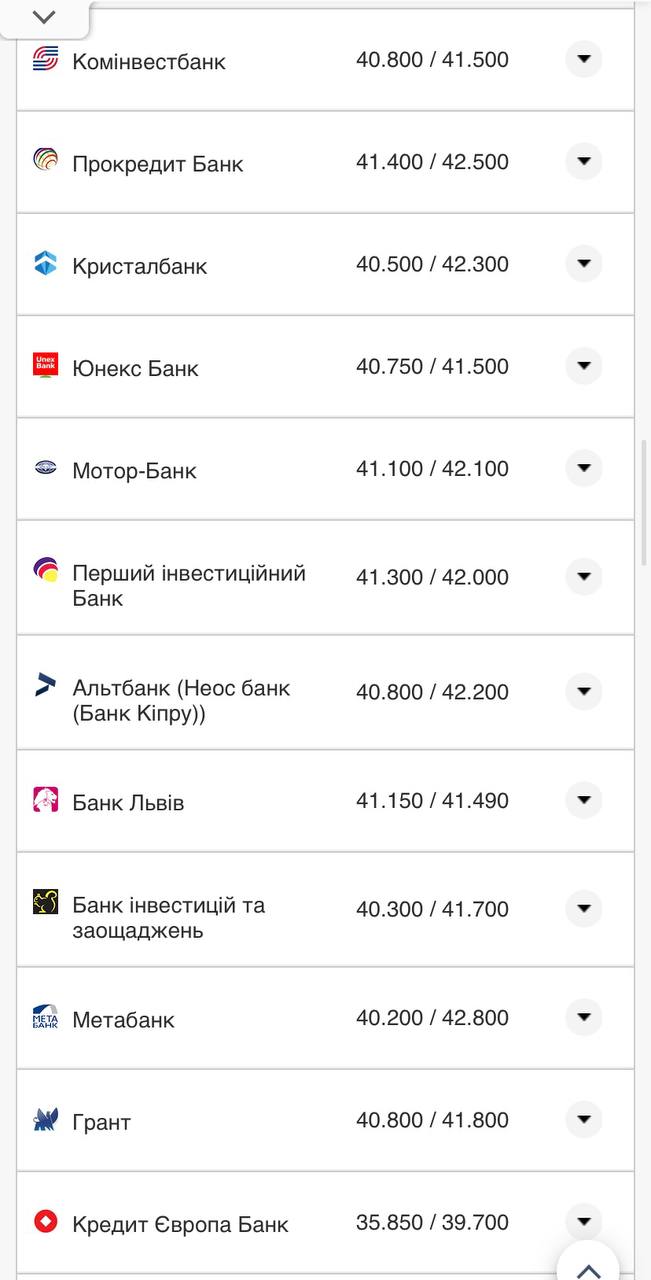651x1280 pixels.
Task: Click the red Юнекс Банк logo
Action: pos(44,366)
